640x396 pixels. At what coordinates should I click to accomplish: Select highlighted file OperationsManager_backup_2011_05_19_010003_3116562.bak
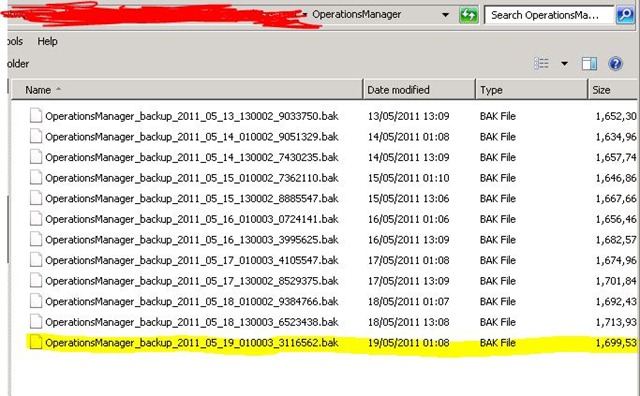[x=191, y=343]
